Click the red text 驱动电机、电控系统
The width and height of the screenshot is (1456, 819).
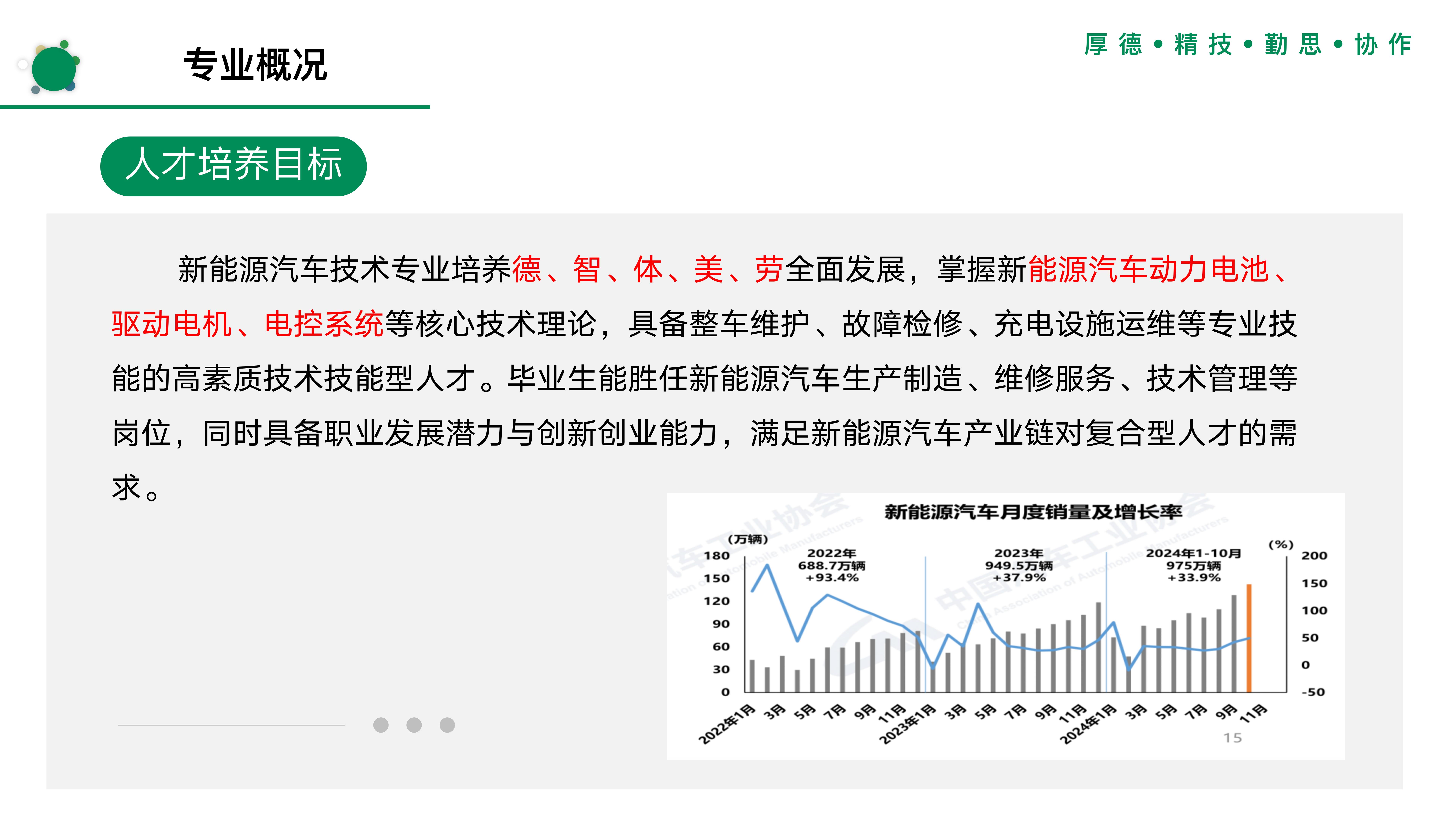tap(248, 324)
